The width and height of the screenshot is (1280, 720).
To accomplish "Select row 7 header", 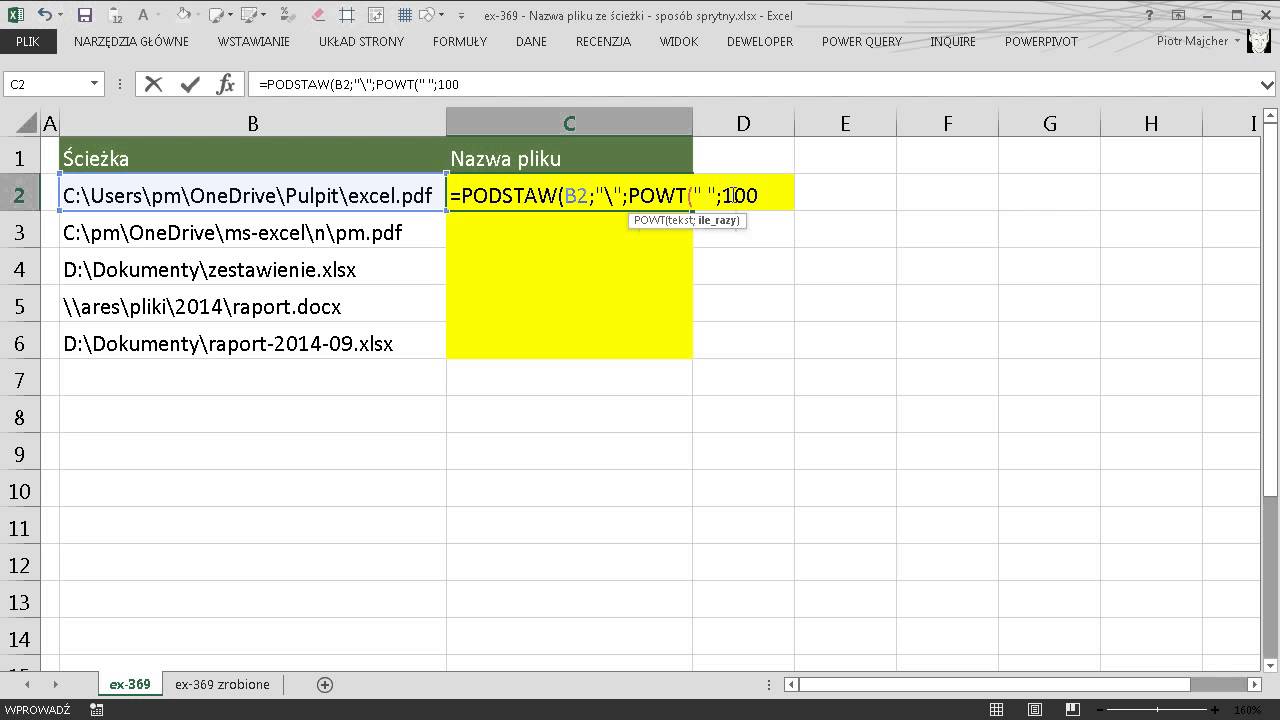I will (19, 381).
